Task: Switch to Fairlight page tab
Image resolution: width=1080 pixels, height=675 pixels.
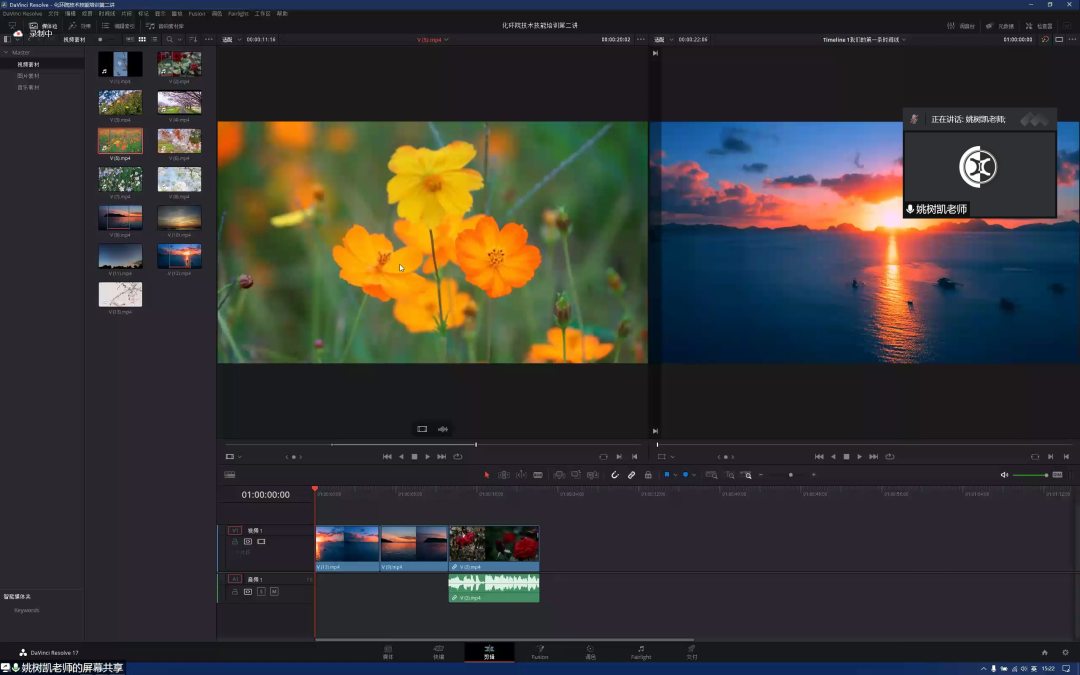Action: tap(641, 652)
